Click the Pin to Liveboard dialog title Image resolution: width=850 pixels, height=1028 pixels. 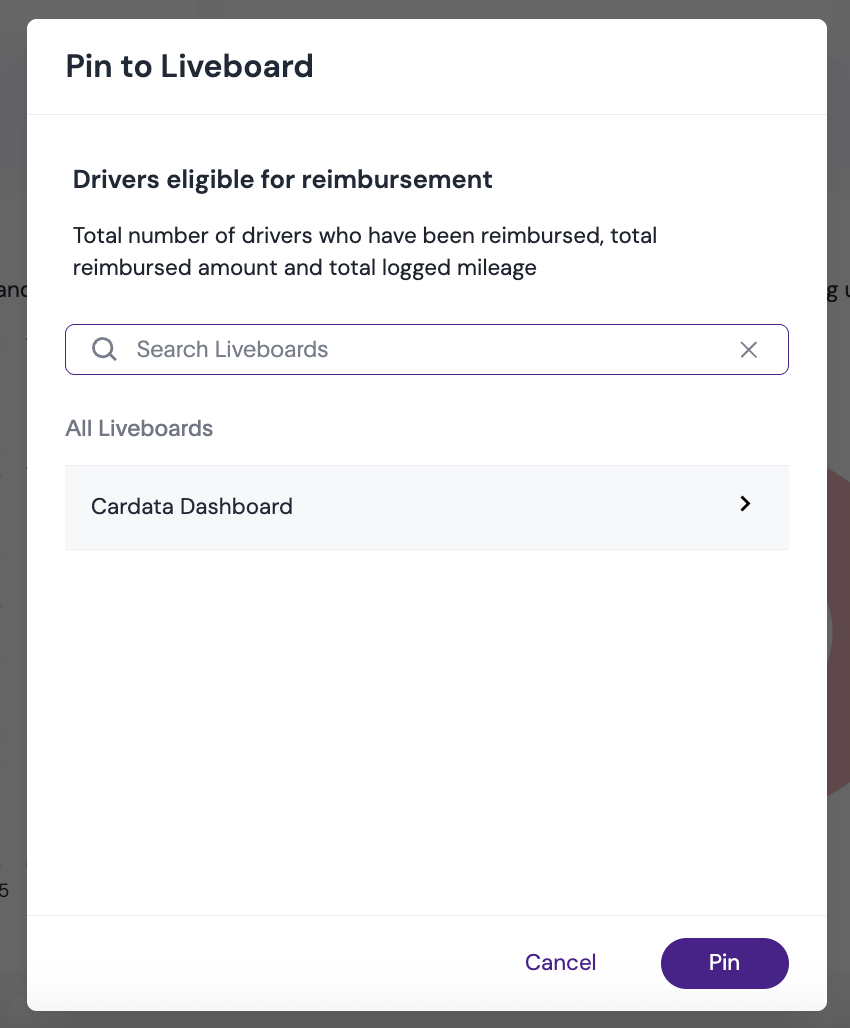coord(190,66)
